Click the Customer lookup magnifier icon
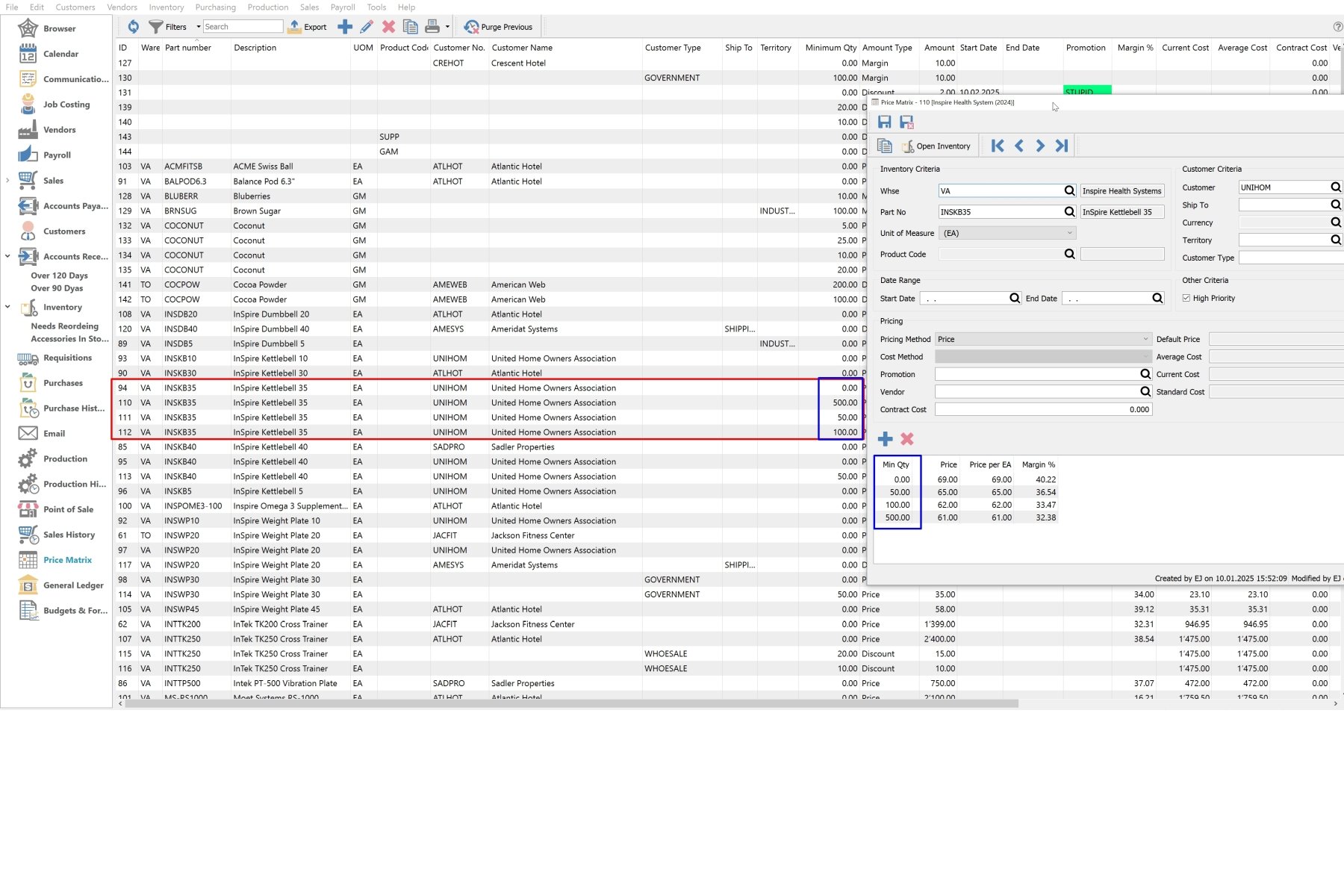1344x896 pixels. tap(1336, 187)
